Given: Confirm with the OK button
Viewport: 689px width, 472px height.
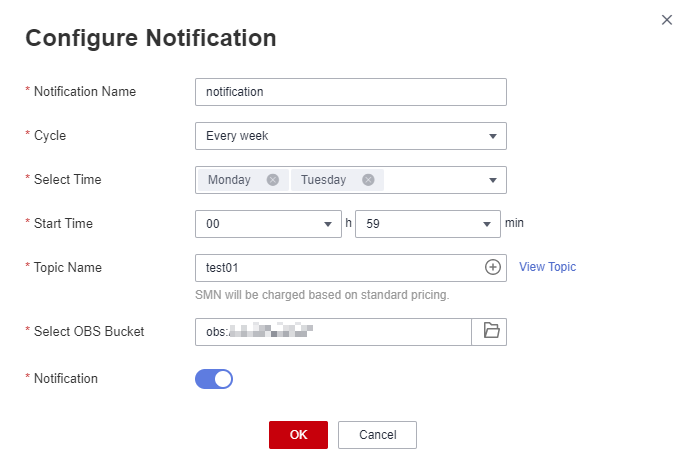Looking at the screenshot, I should 298,435.
